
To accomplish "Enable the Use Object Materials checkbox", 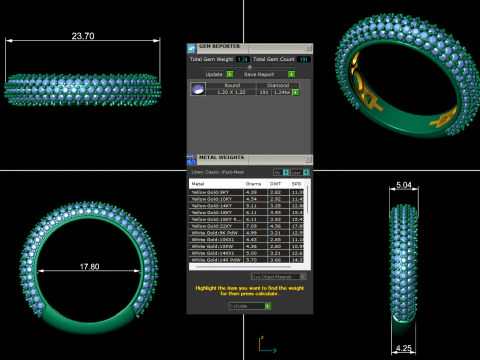I will pos(303,276).
